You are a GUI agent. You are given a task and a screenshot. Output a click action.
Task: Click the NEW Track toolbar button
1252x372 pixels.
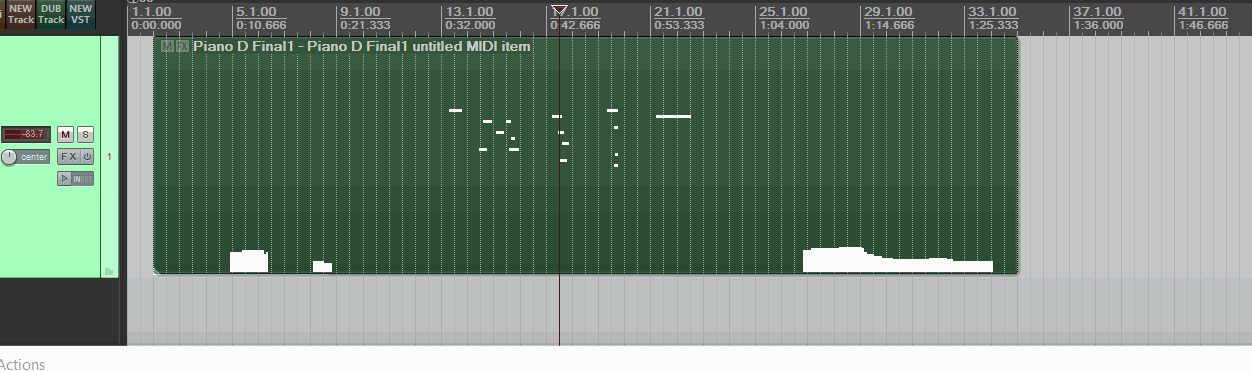(x=21, y=14)
